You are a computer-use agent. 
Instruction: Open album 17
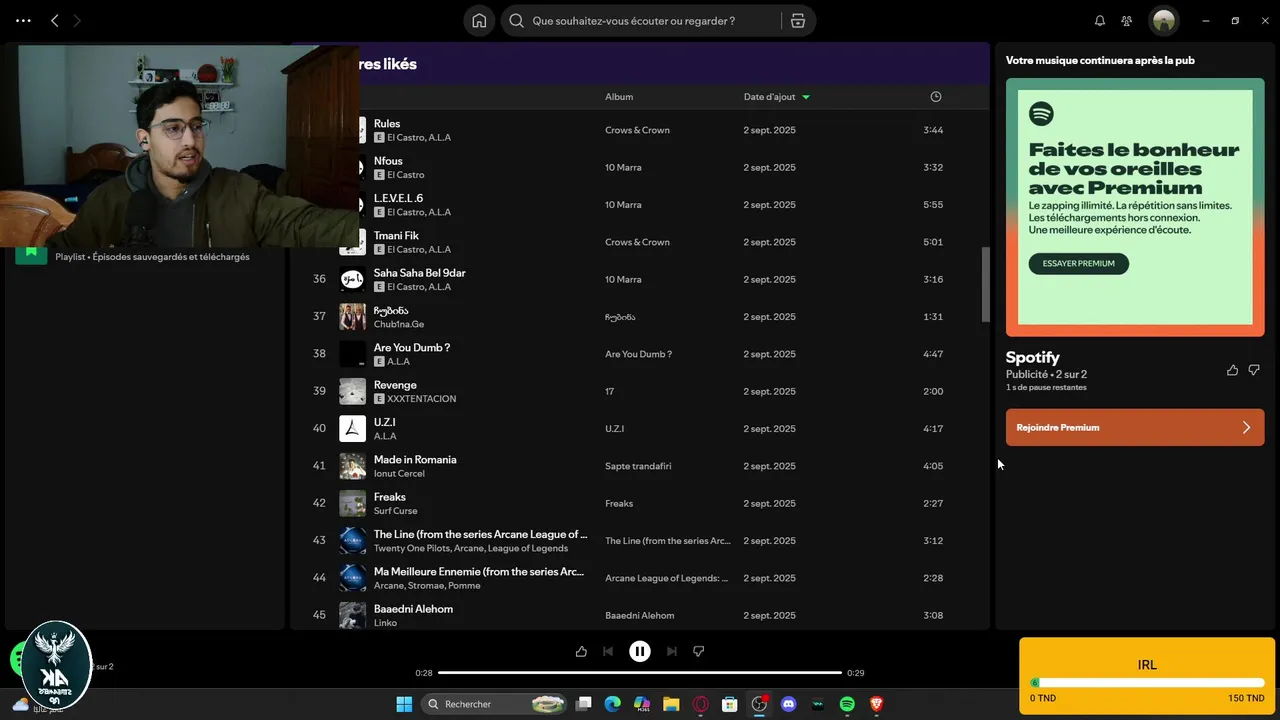(x=610, y=391)
